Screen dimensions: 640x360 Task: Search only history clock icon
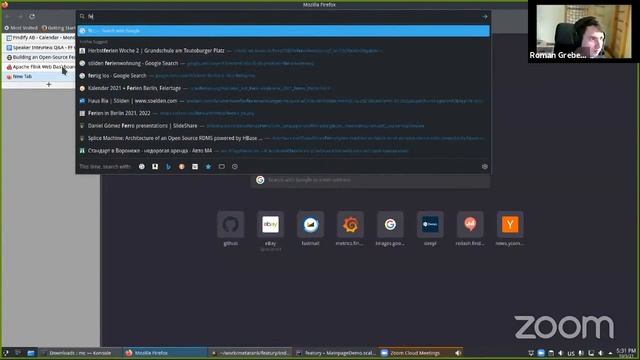coord(235,167)
